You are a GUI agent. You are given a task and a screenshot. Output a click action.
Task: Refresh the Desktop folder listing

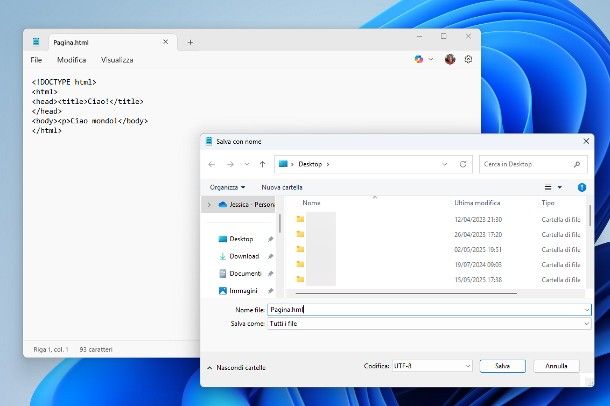[462, 163]
